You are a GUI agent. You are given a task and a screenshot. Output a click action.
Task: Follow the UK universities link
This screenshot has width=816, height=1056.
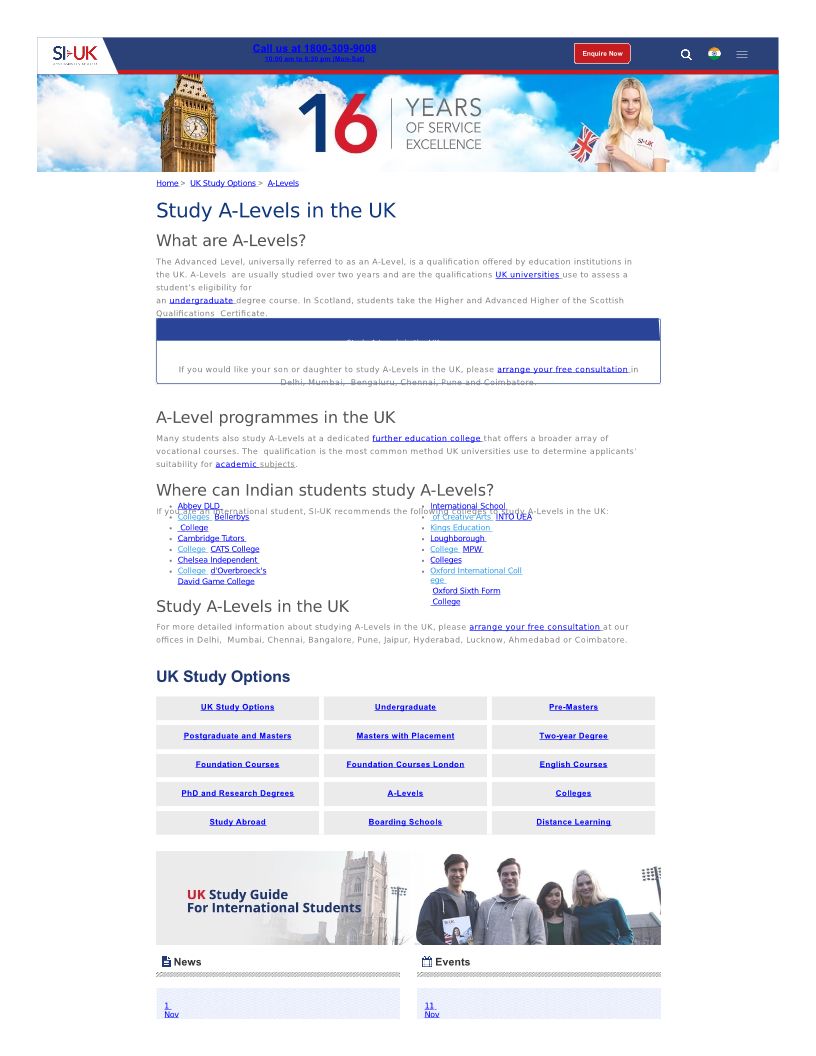coord(527,274)
